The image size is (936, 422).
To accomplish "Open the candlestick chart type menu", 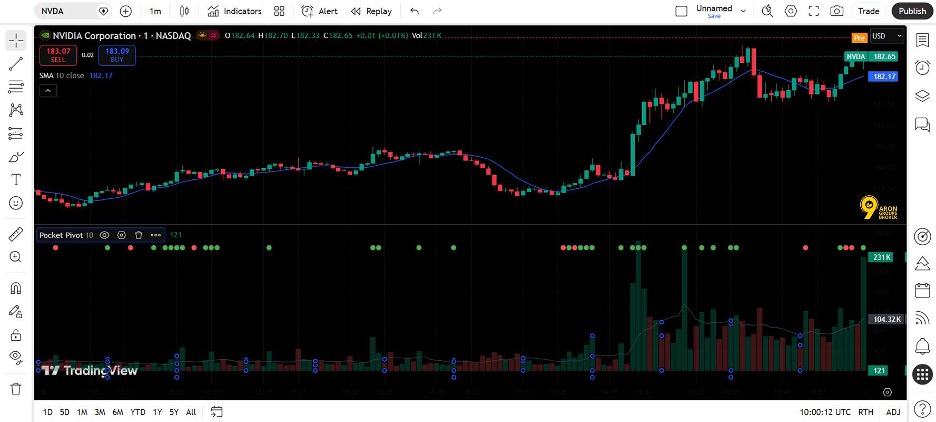I will tap(184, 11).
